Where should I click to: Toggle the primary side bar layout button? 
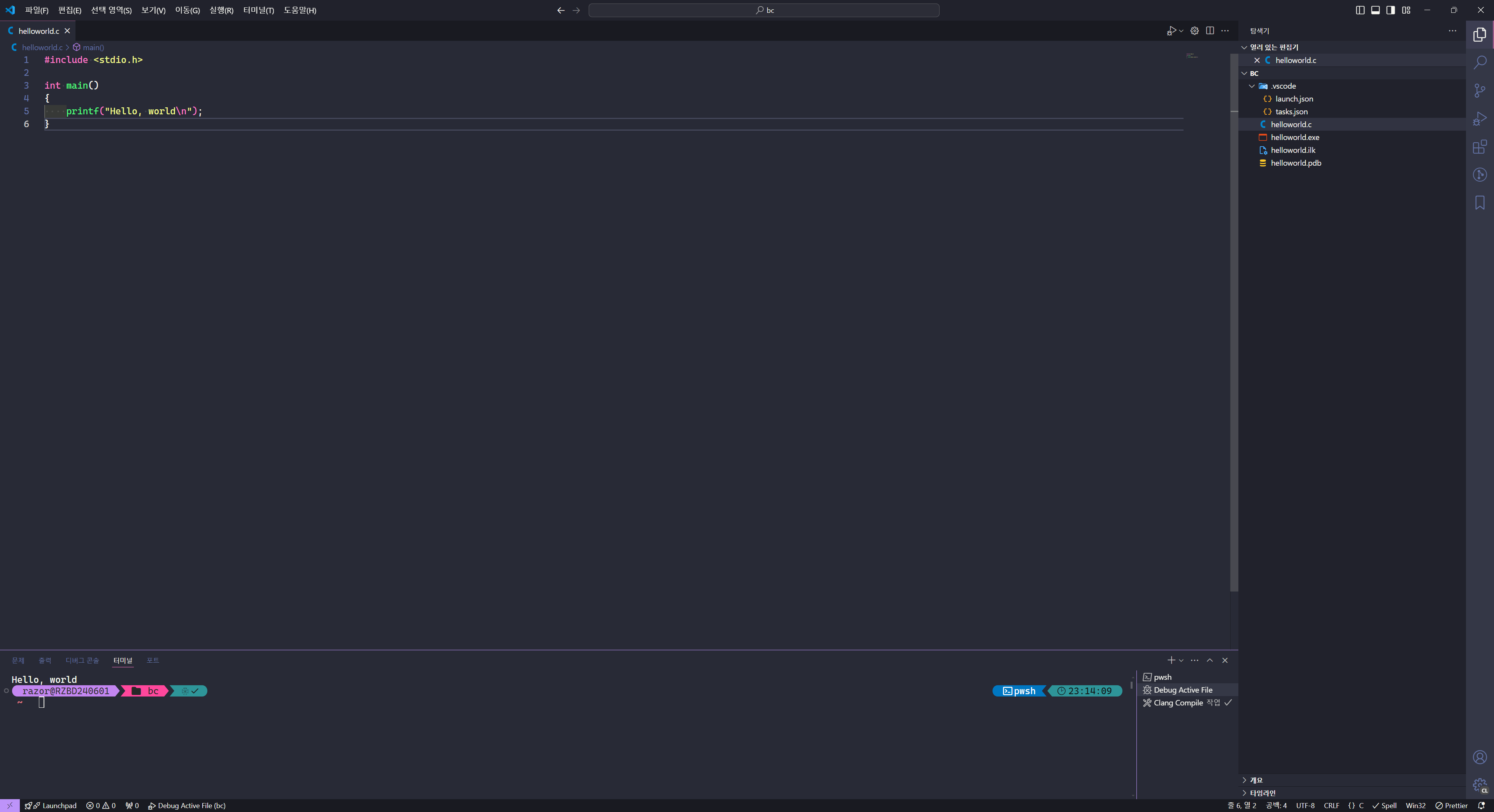click(1359, 10)
